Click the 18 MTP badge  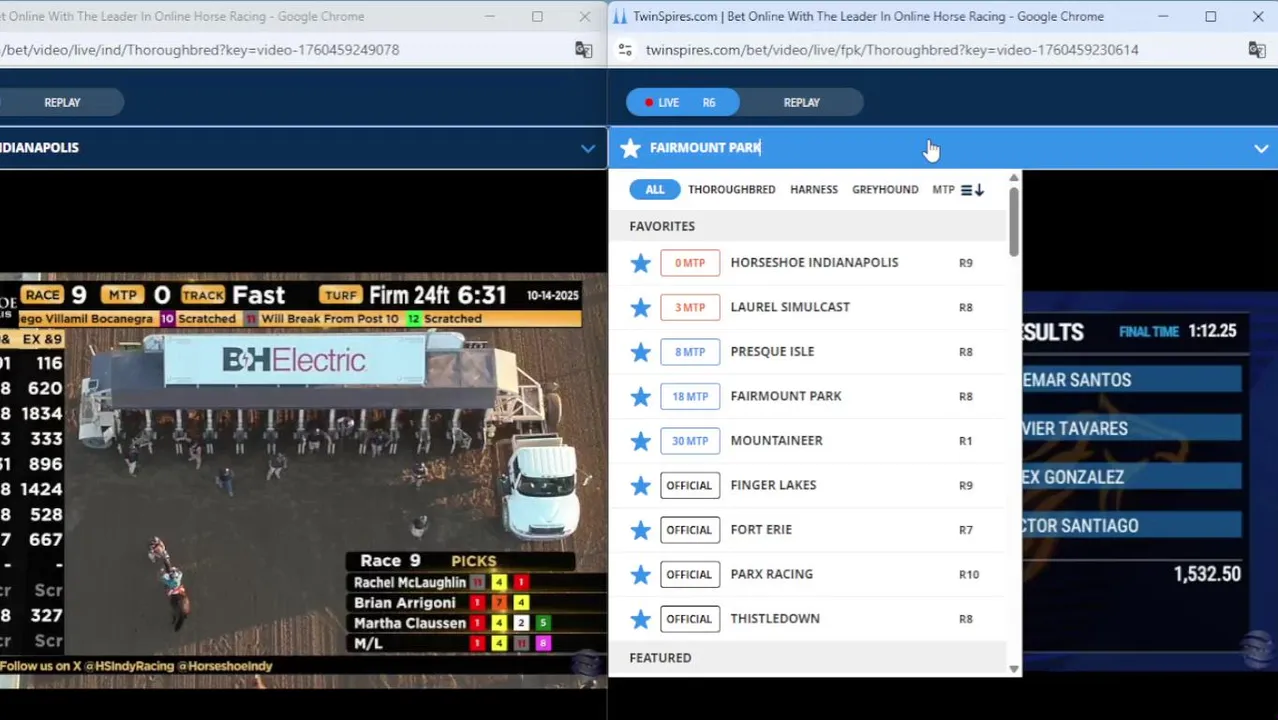coord(689,396)
